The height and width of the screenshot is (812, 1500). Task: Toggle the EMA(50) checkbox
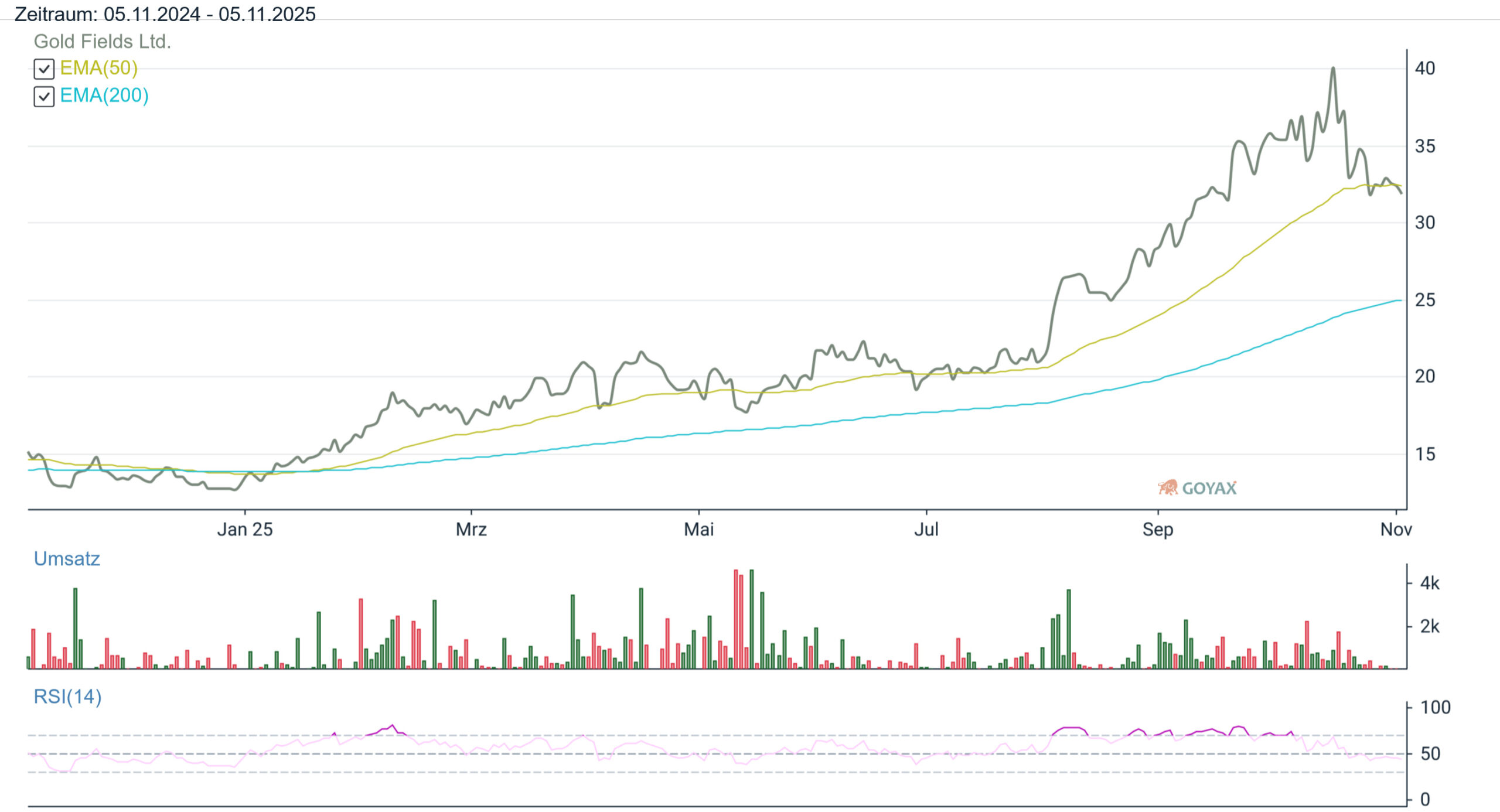click(x=44, y=69)
